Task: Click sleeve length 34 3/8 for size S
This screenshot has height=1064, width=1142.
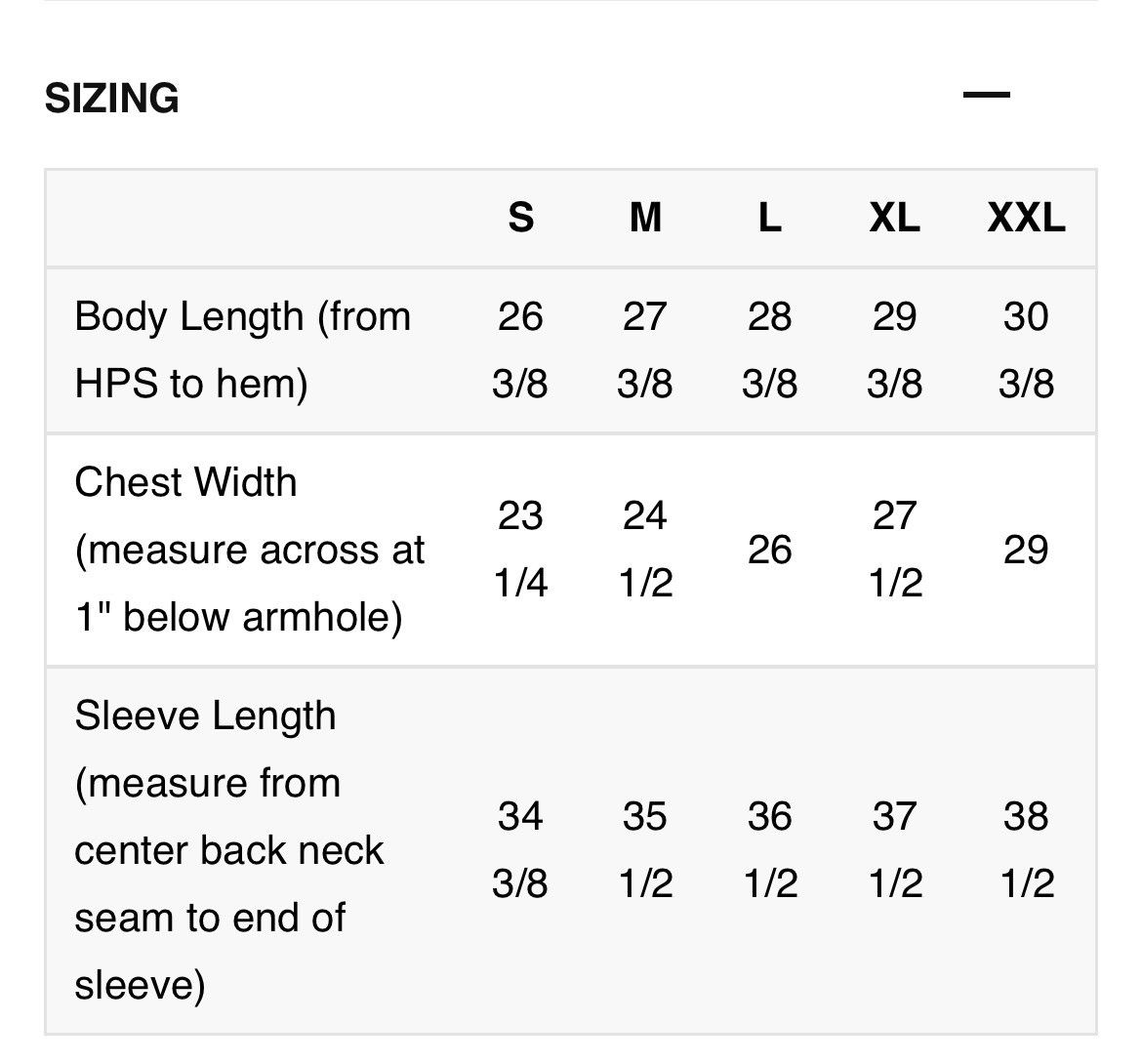Action: [520, 850]
